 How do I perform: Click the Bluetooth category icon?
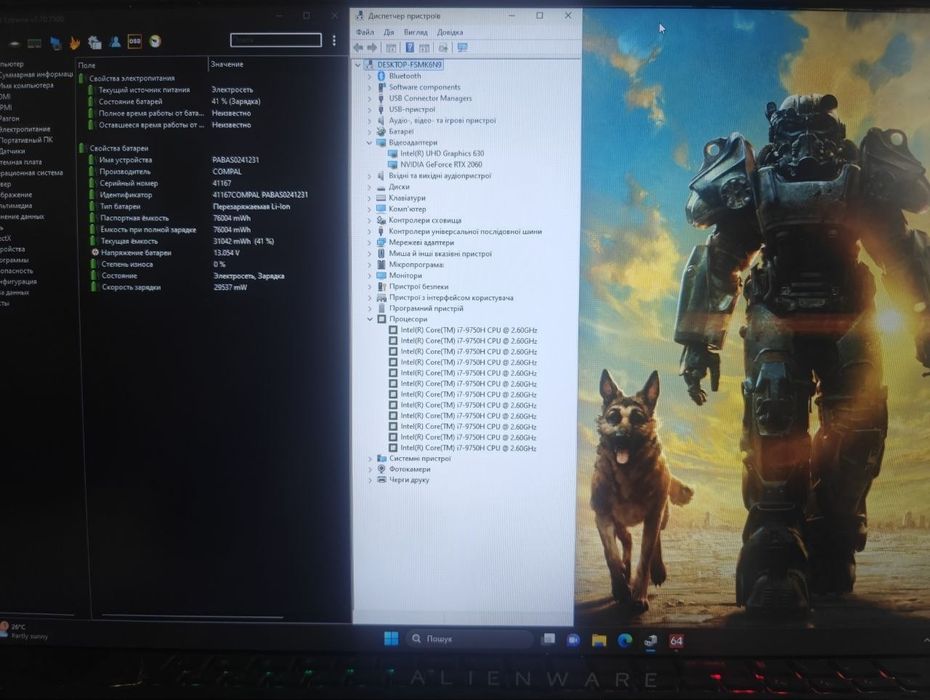click(x=381, y=76)
